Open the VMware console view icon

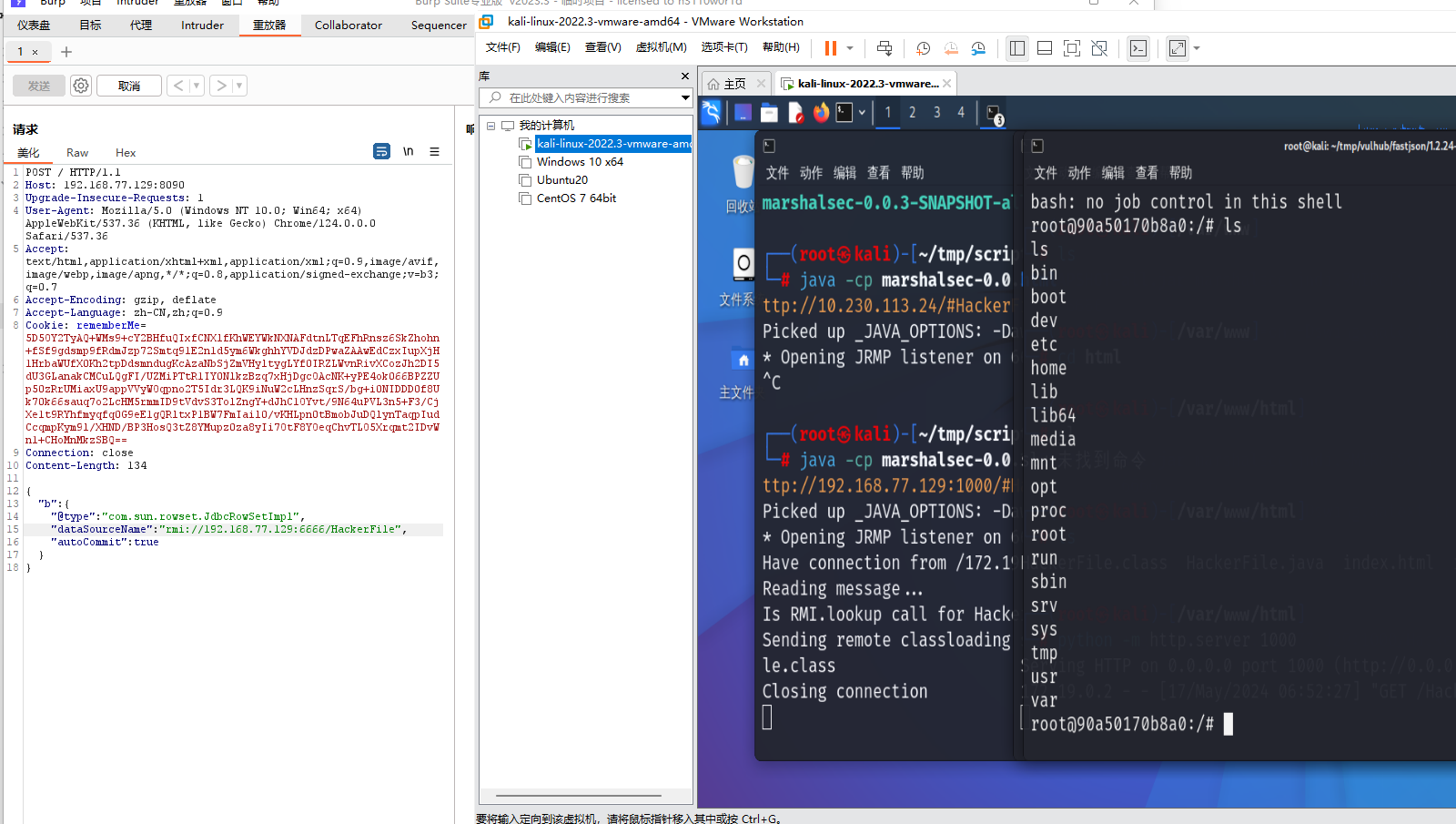(1138, 48)
